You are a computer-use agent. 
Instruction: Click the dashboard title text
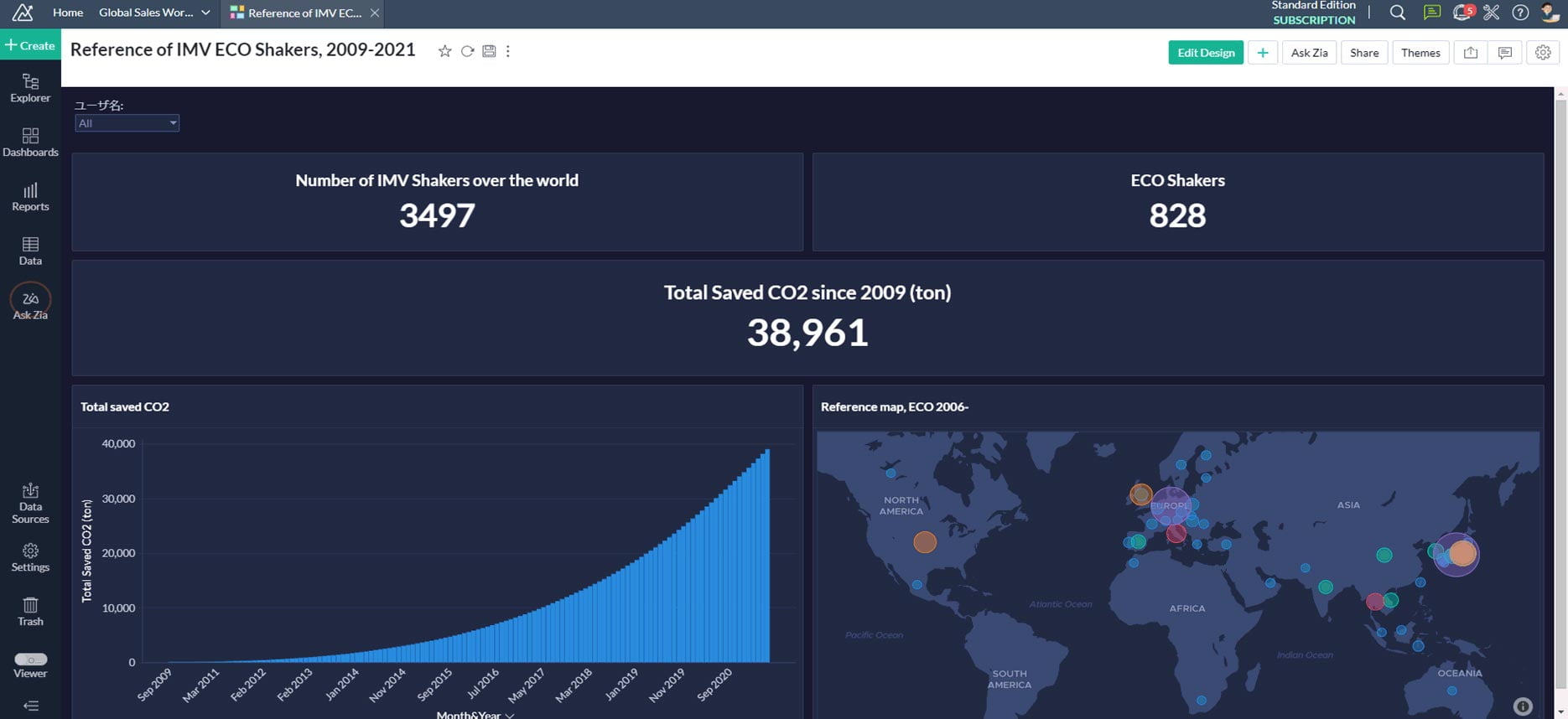(243, 49)
